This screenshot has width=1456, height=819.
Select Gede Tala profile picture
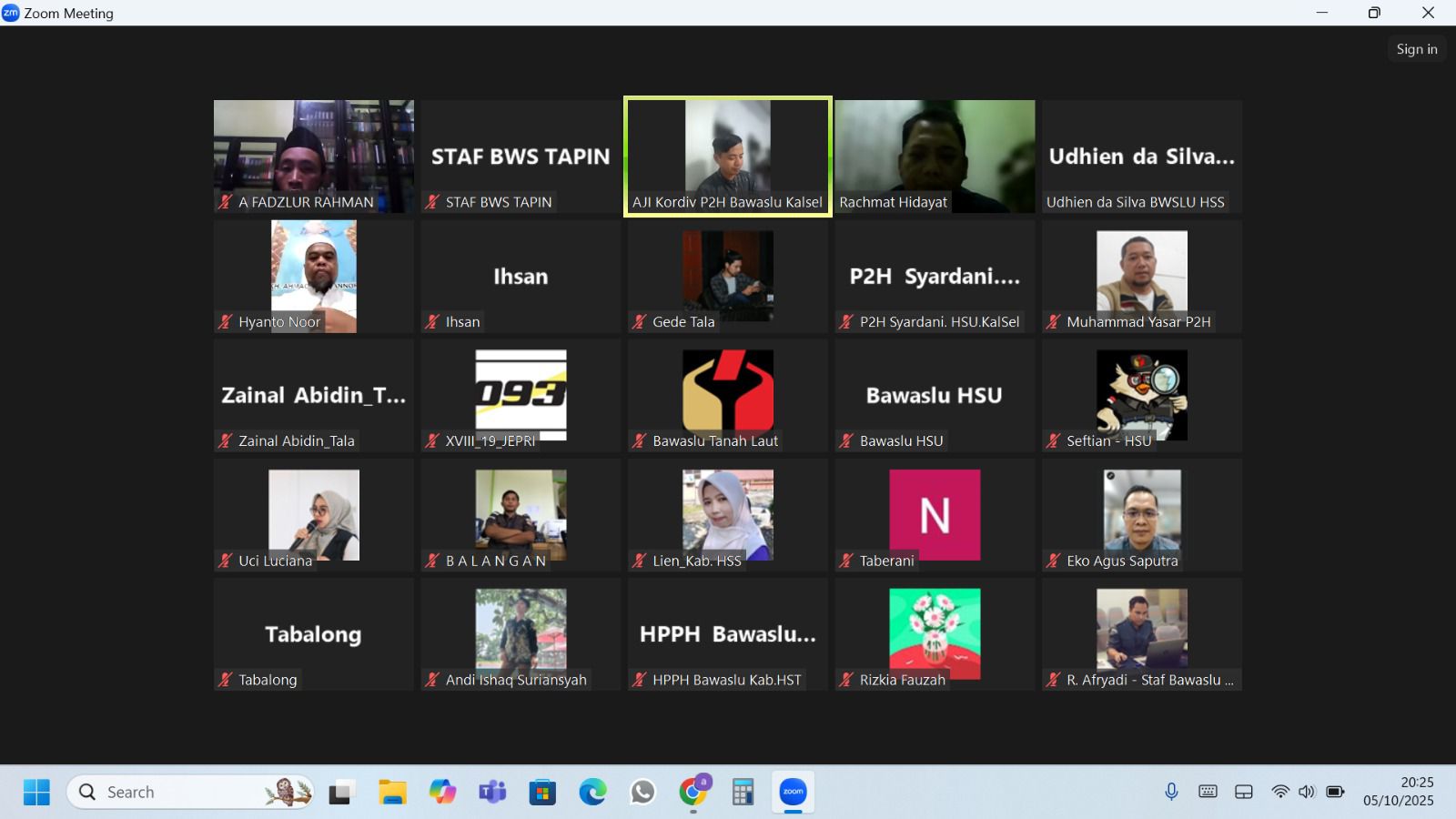tap(728, 276)
